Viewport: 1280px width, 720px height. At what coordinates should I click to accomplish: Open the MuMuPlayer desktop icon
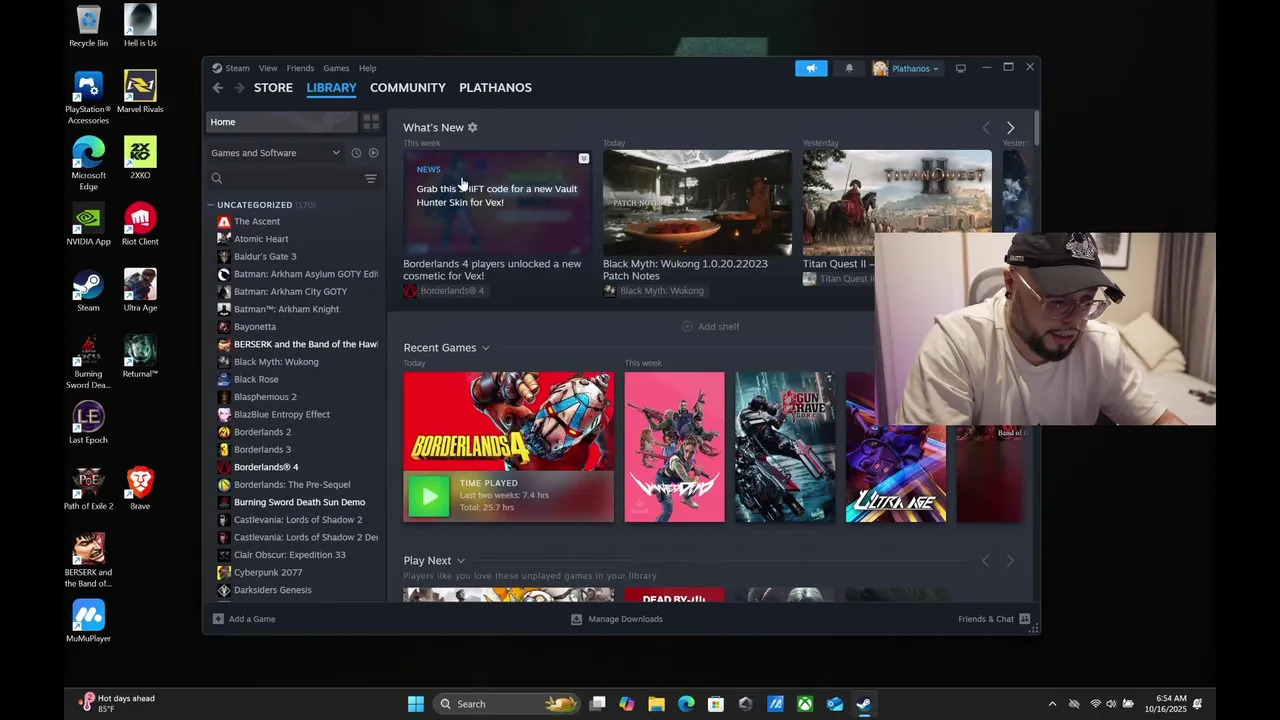coord(88,620)
